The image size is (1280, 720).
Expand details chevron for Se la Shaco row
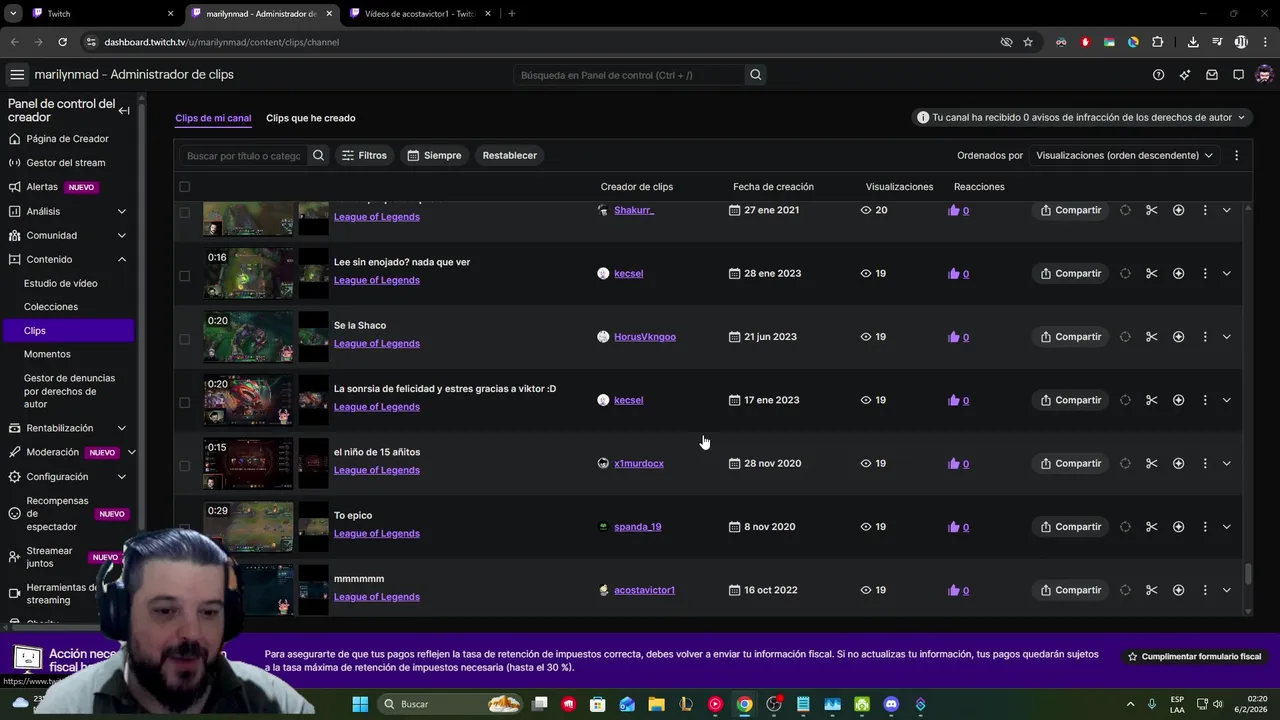pos(1226,337)
